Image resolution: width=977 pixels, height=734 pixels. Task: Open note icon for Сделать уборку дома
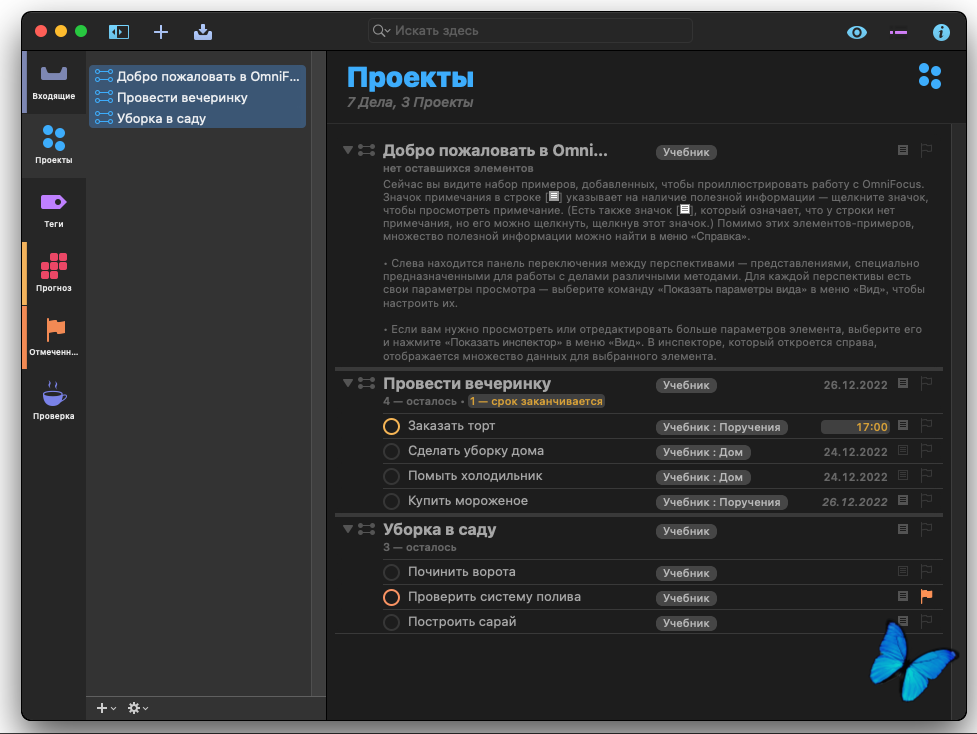[902, 450]
